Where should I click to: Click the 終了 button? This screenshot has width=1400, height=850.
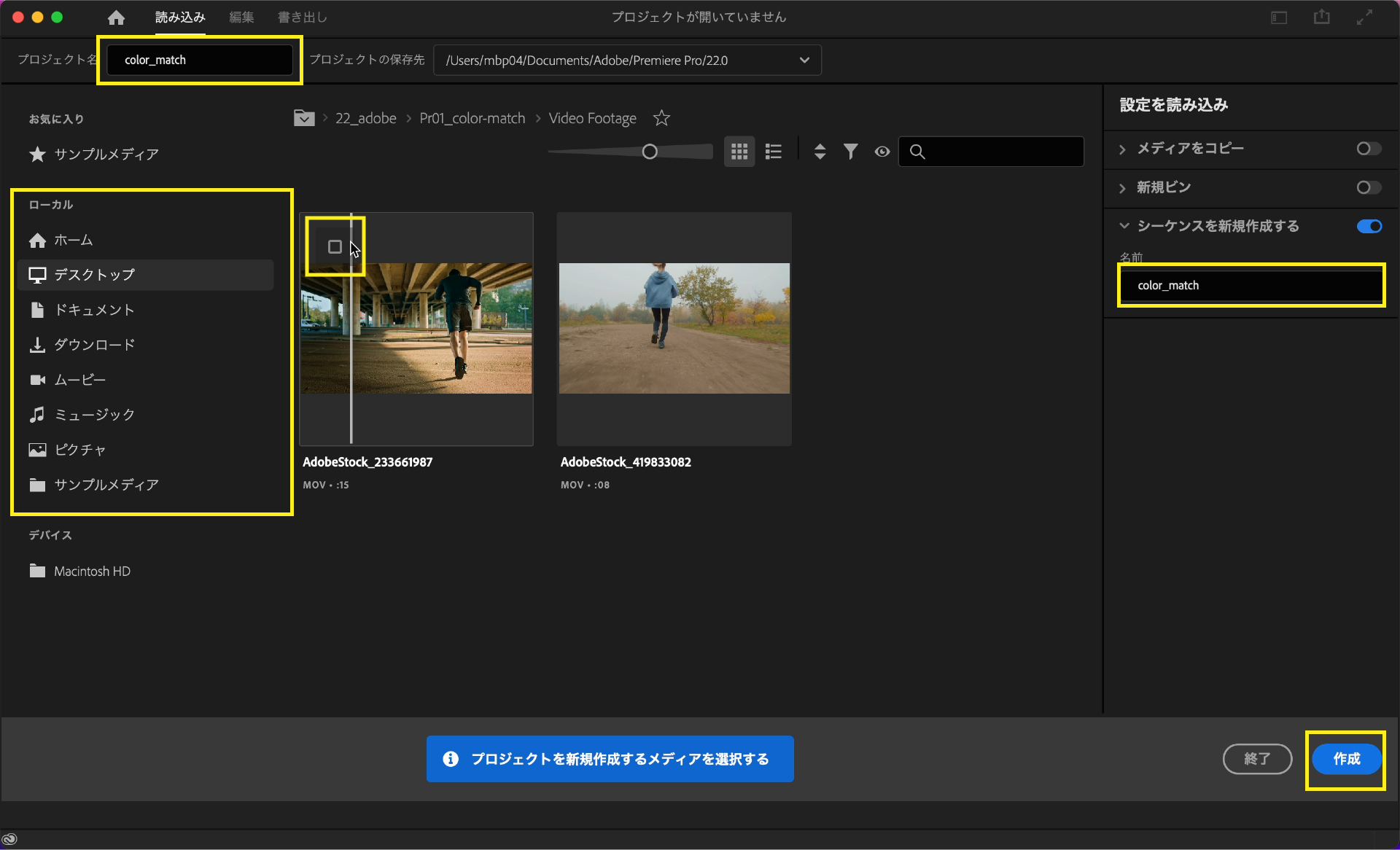click(1256, 759)
